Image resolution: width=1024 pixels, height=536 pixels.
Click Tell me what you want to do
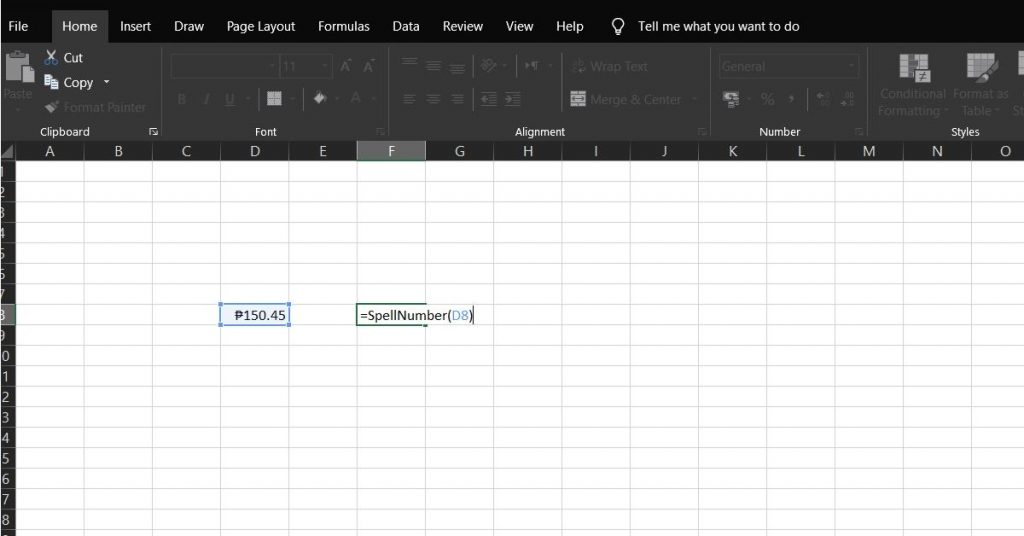tap(718, 26)
